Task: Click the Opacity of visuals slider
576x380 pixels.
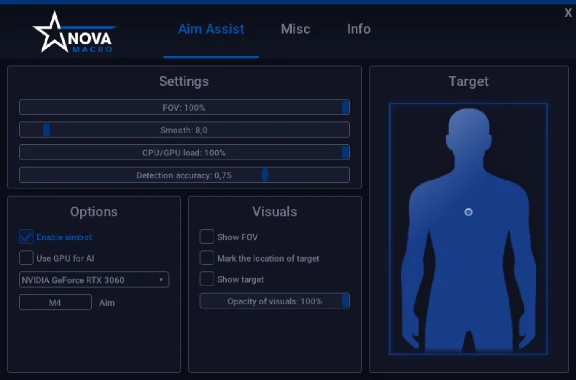Action: pyautogui.click(x=274, y=301)
